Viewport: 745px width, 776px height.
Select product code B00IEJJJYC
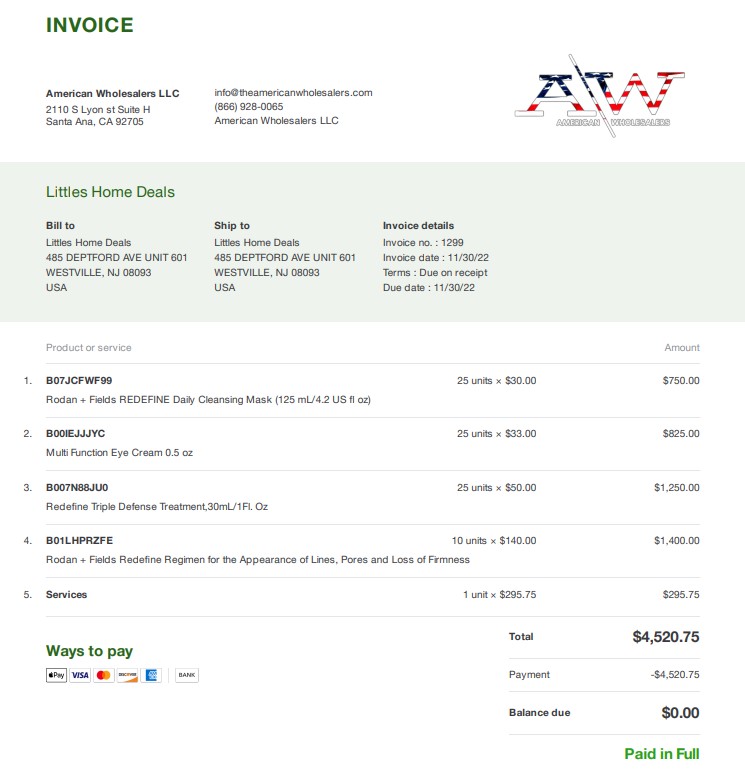(75, 434)
